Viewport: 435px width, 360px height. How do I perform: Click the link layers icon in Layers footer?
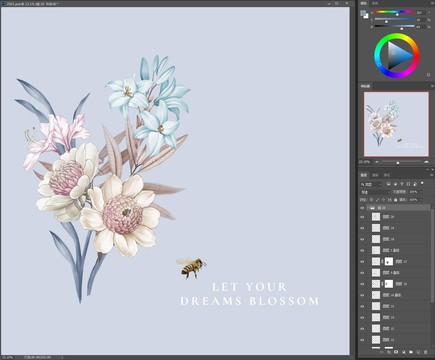381,352
